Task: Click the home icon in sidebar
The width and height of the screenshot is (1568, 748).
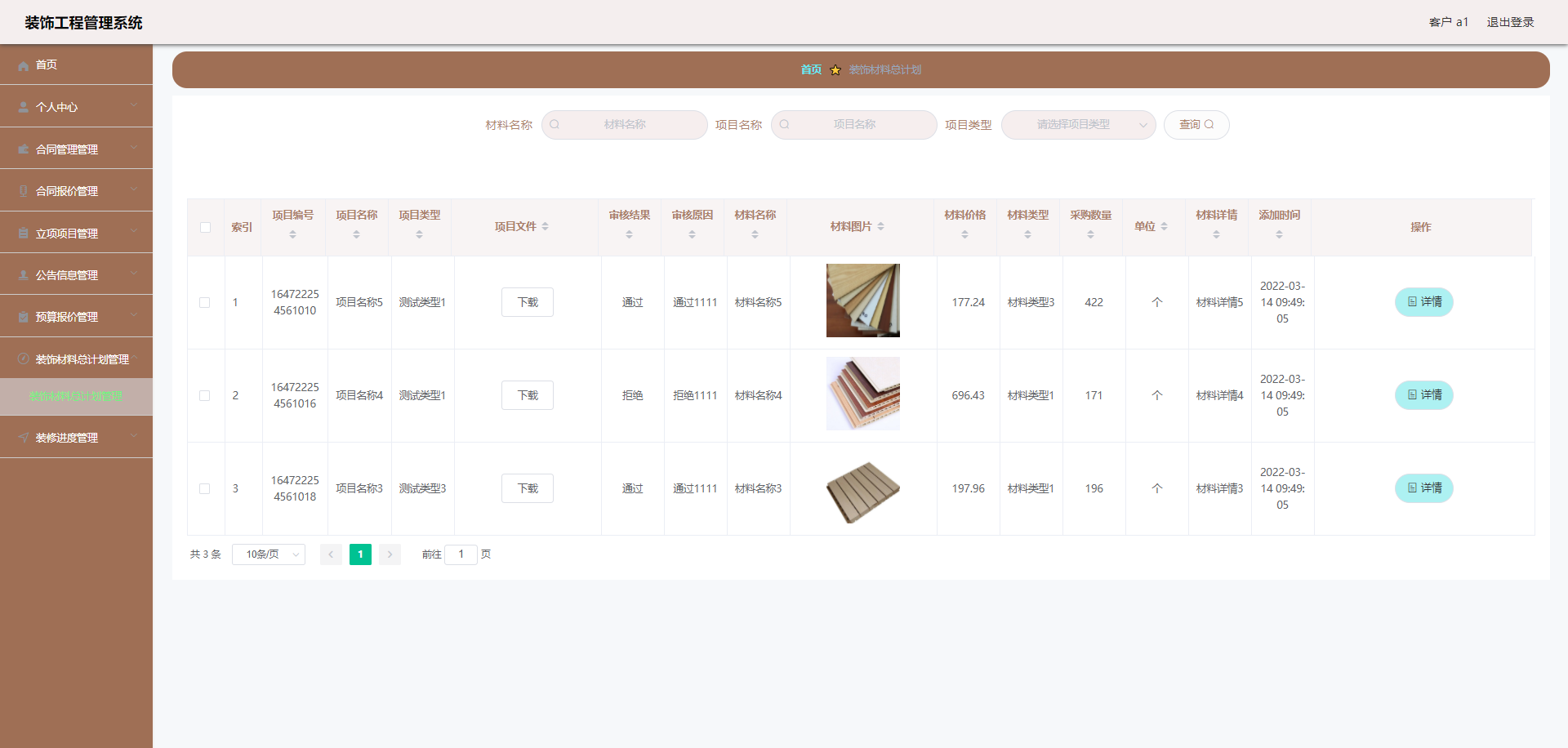Action: 24,65
